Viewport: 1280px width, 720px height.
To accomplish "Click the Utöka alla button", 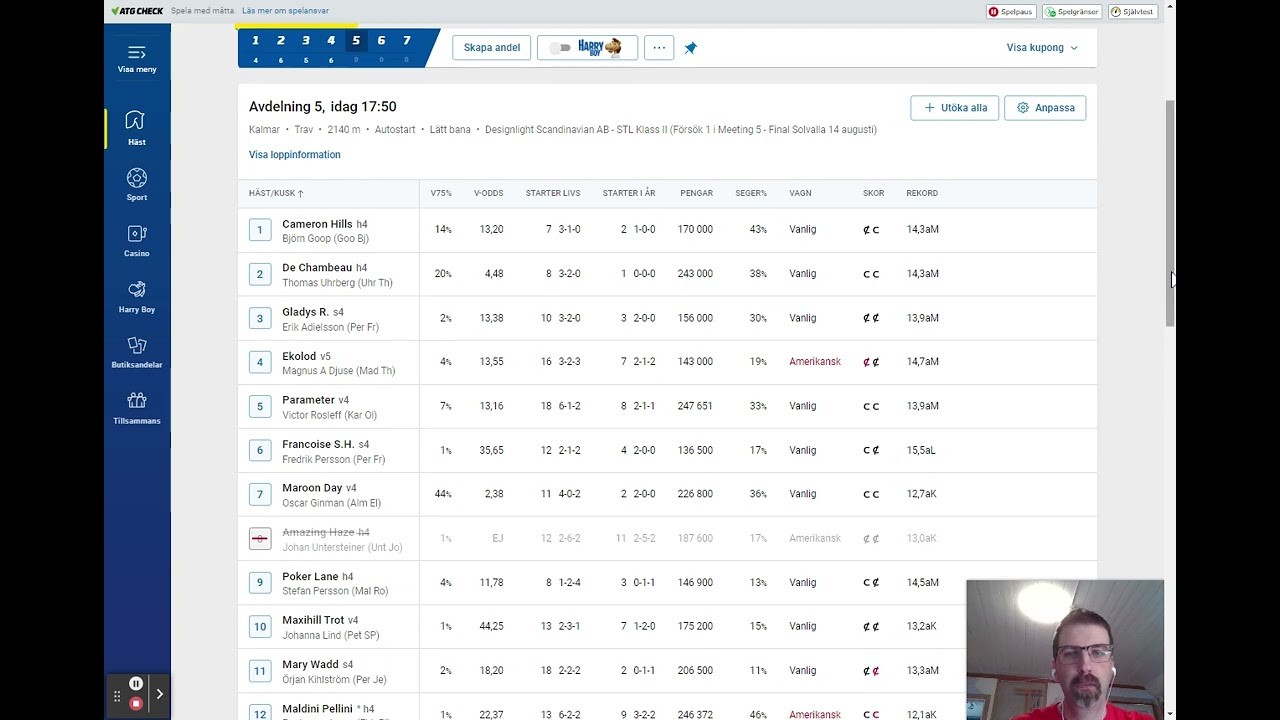I will [954, 108].
